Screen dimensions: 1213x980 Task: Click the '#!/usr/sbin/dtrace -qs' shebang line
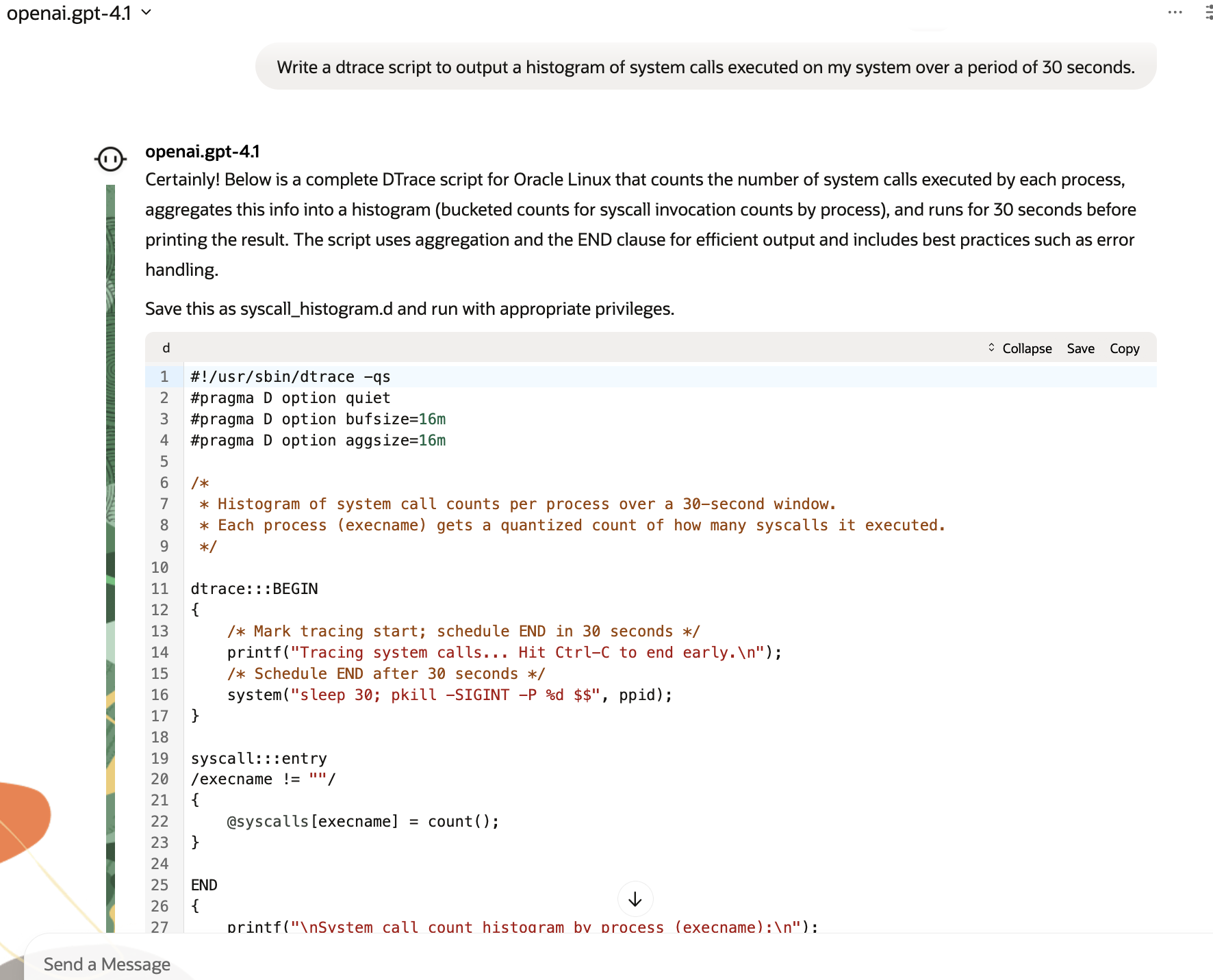click(x=290, y=377)
